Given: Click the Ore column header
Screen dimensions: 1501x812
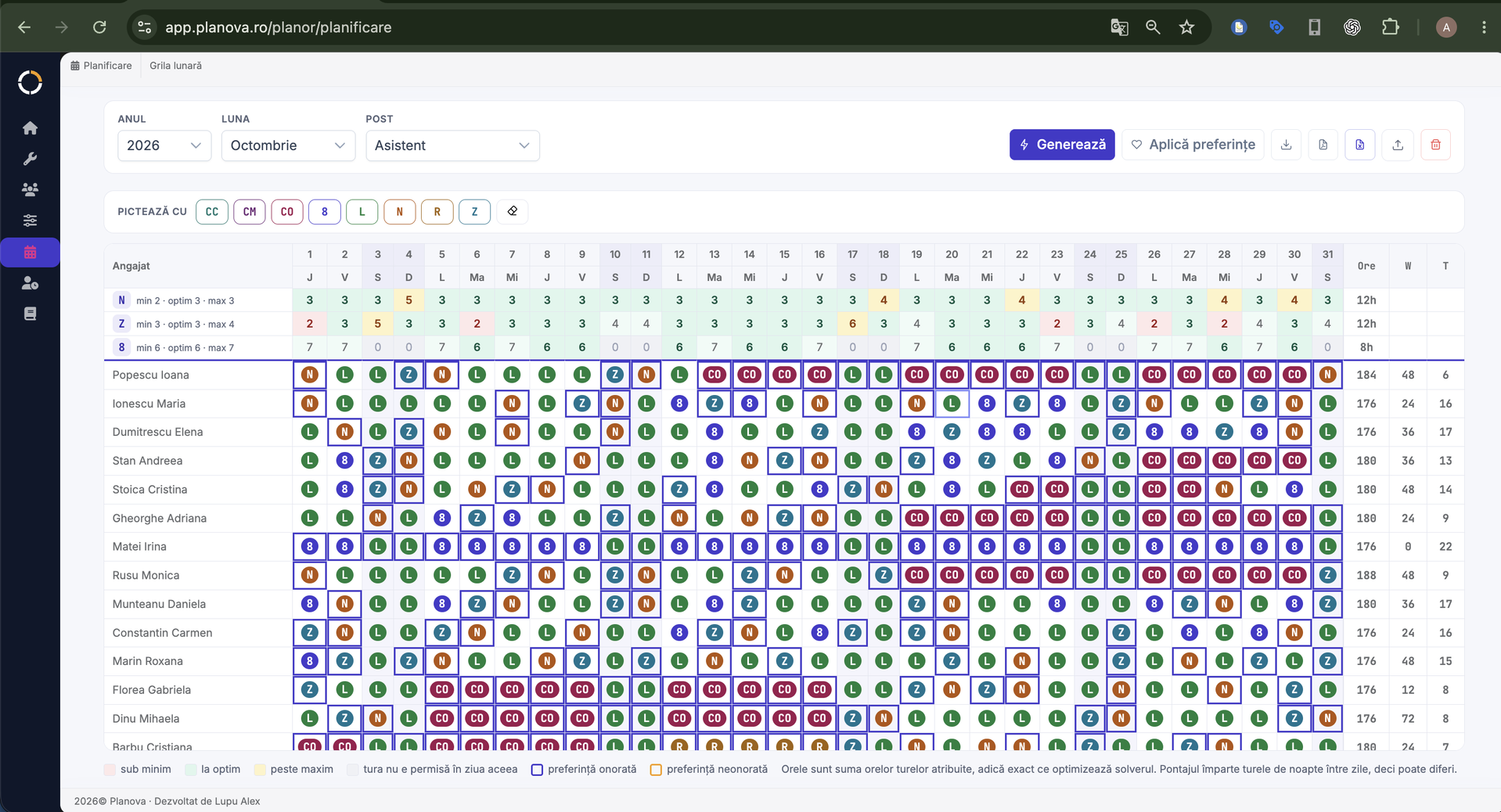Looking at the screenshot, I should click(1366, 266).
